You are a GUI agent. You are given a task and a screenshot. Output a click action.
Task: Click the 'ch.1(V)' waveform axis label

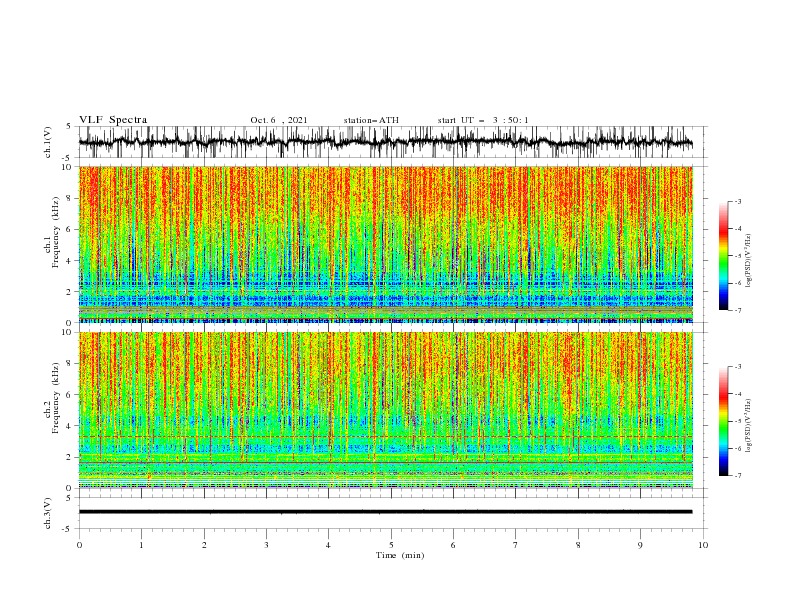(x=48, y=142)
